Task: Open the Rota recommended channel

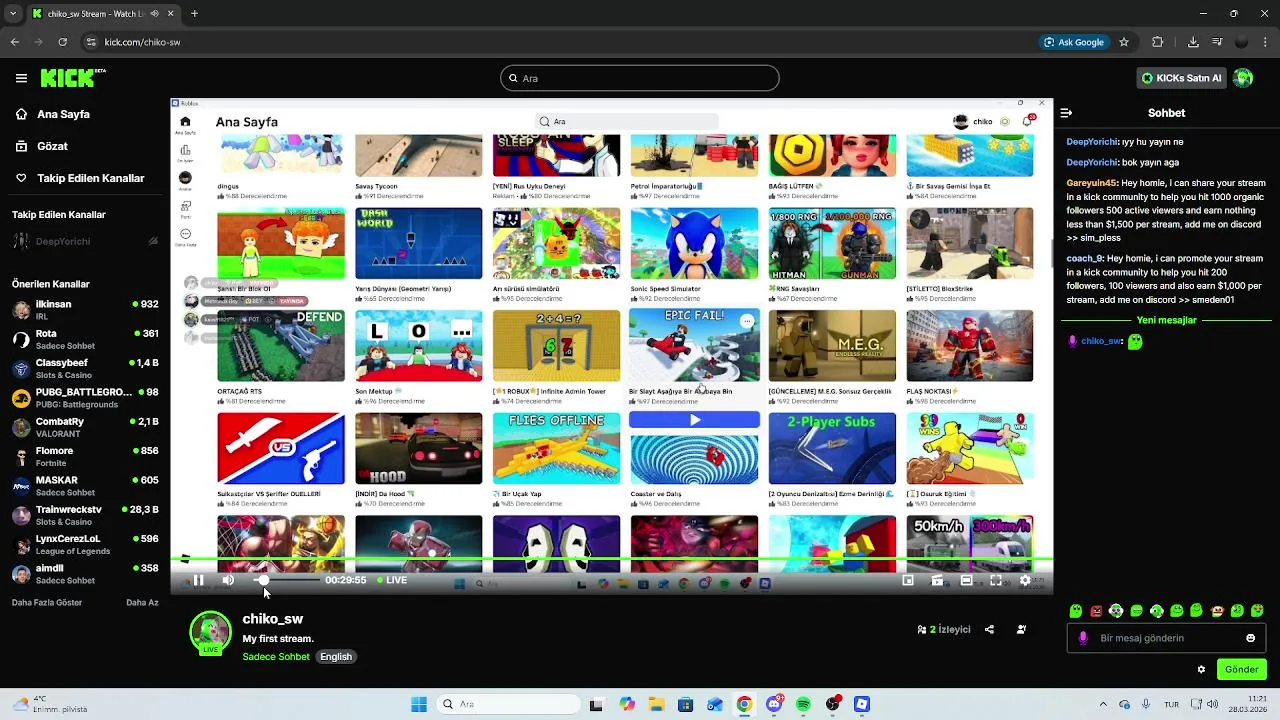Action: 84,339
